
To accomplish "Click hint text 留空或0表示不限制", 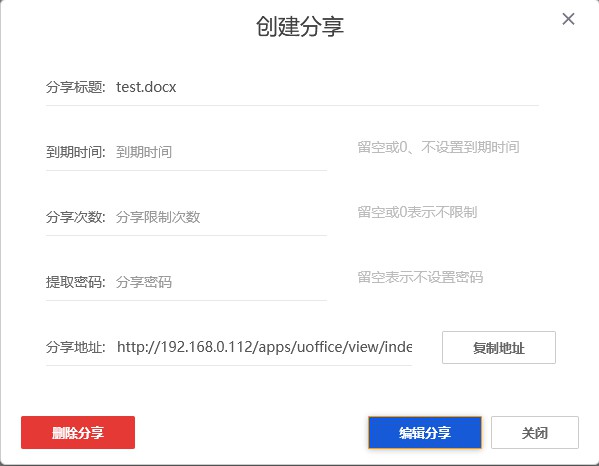I will pyautogui.click(x=417, y=212).
